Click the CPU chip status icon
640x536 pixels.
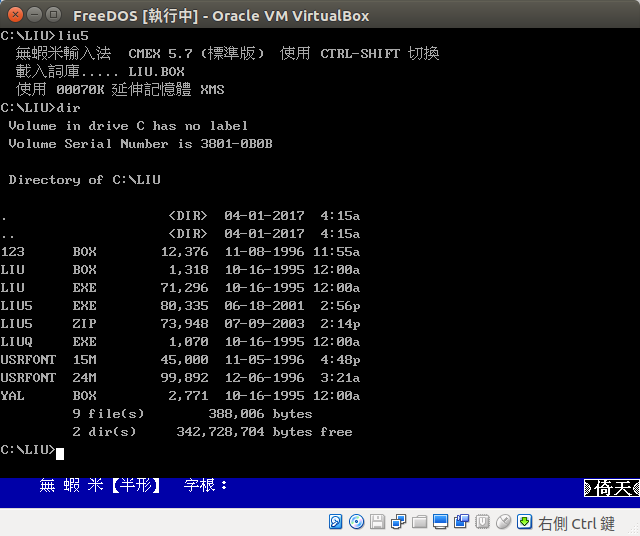coord(482,522)
